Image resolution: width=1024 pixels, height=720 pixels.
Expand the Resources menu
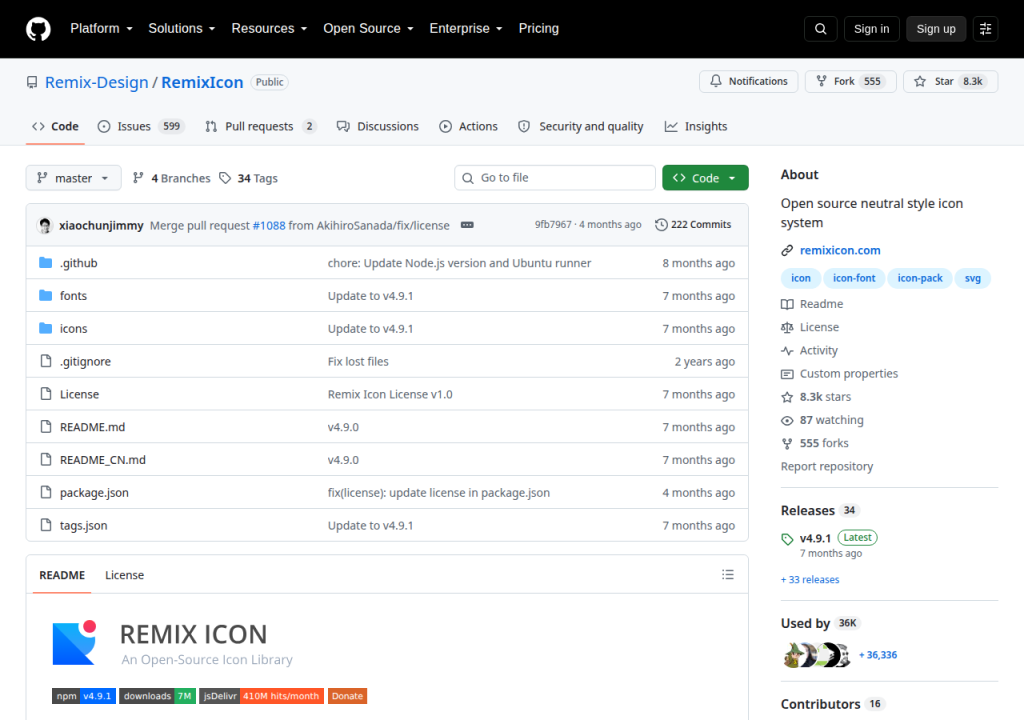click(x=269, y=29)
